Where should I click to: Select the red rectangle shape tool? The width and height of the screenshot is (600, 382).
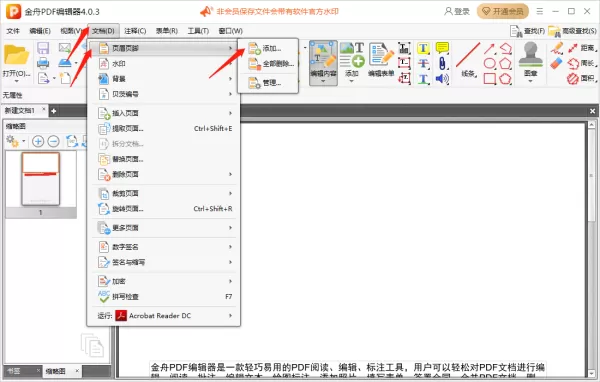coord(489,79)
